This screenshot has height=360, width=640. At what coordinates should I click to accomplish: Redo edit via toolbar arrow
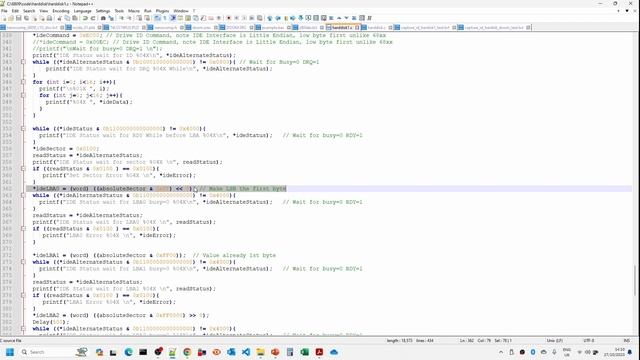[93, 18]
